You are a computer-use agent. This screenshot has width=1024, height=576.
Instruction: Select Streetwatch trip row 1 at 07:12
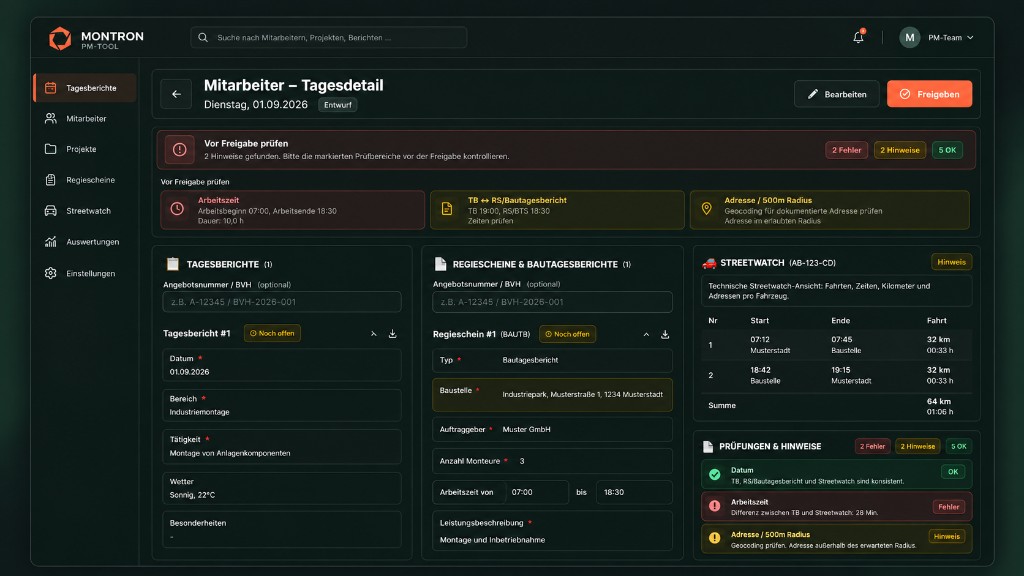click(837, 345)
